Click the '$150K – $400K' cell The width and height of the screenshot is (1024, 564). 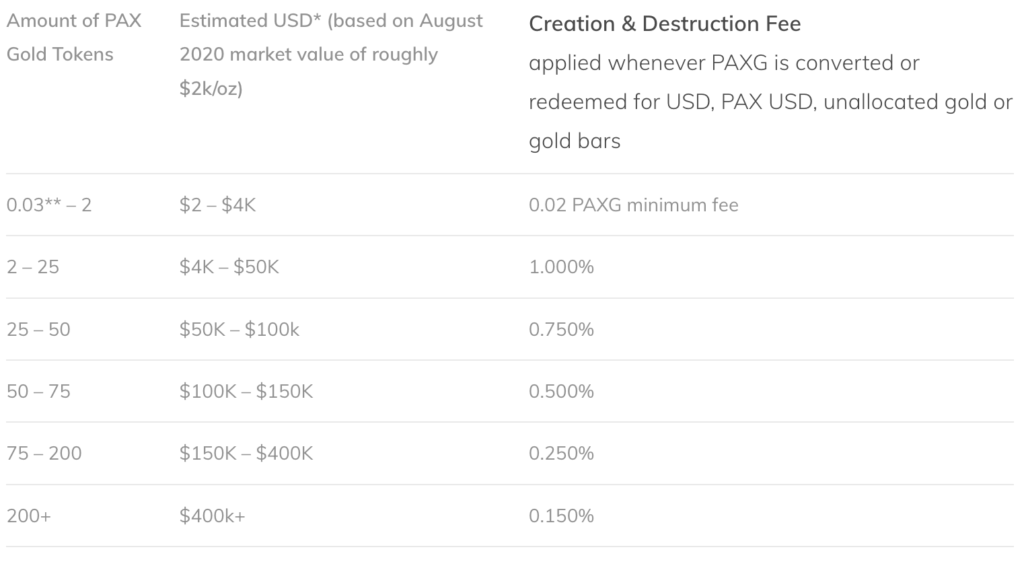click(246, 453)
